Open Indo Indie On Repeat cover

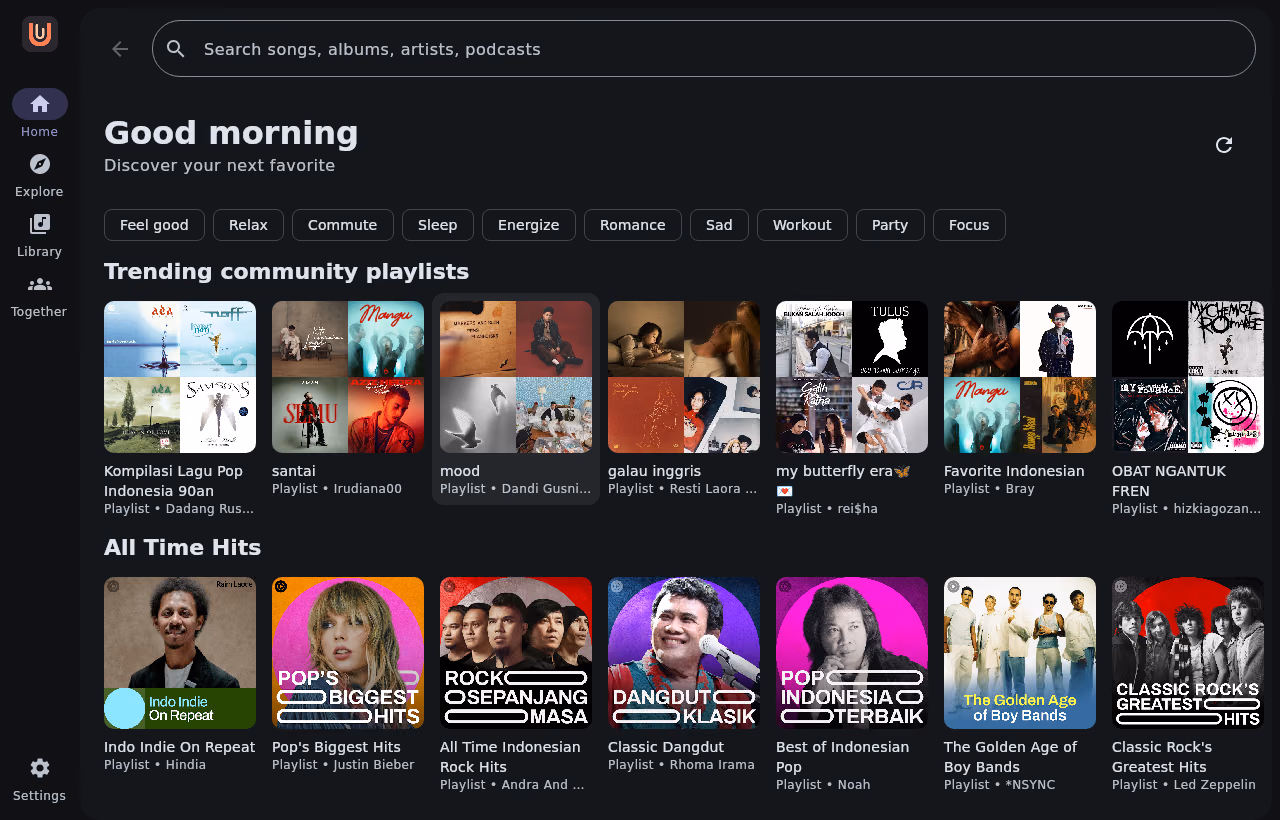(x=180, y=653)
